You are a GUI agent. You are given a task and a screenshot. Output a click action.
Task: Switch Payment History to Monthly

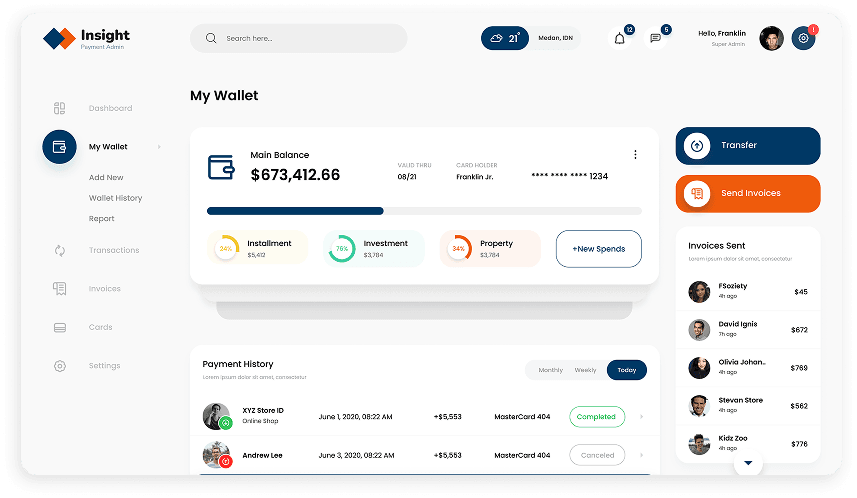(x=550, y=370)
